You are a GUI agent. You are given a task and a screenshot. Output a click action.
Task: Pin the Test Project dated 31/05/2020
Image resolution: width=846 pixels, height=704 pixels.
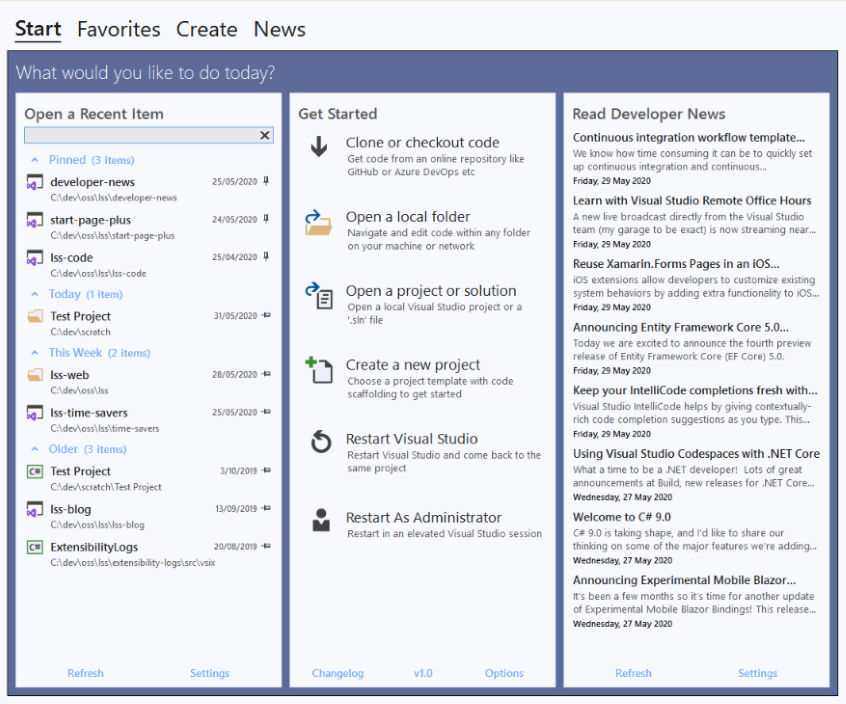266,315
